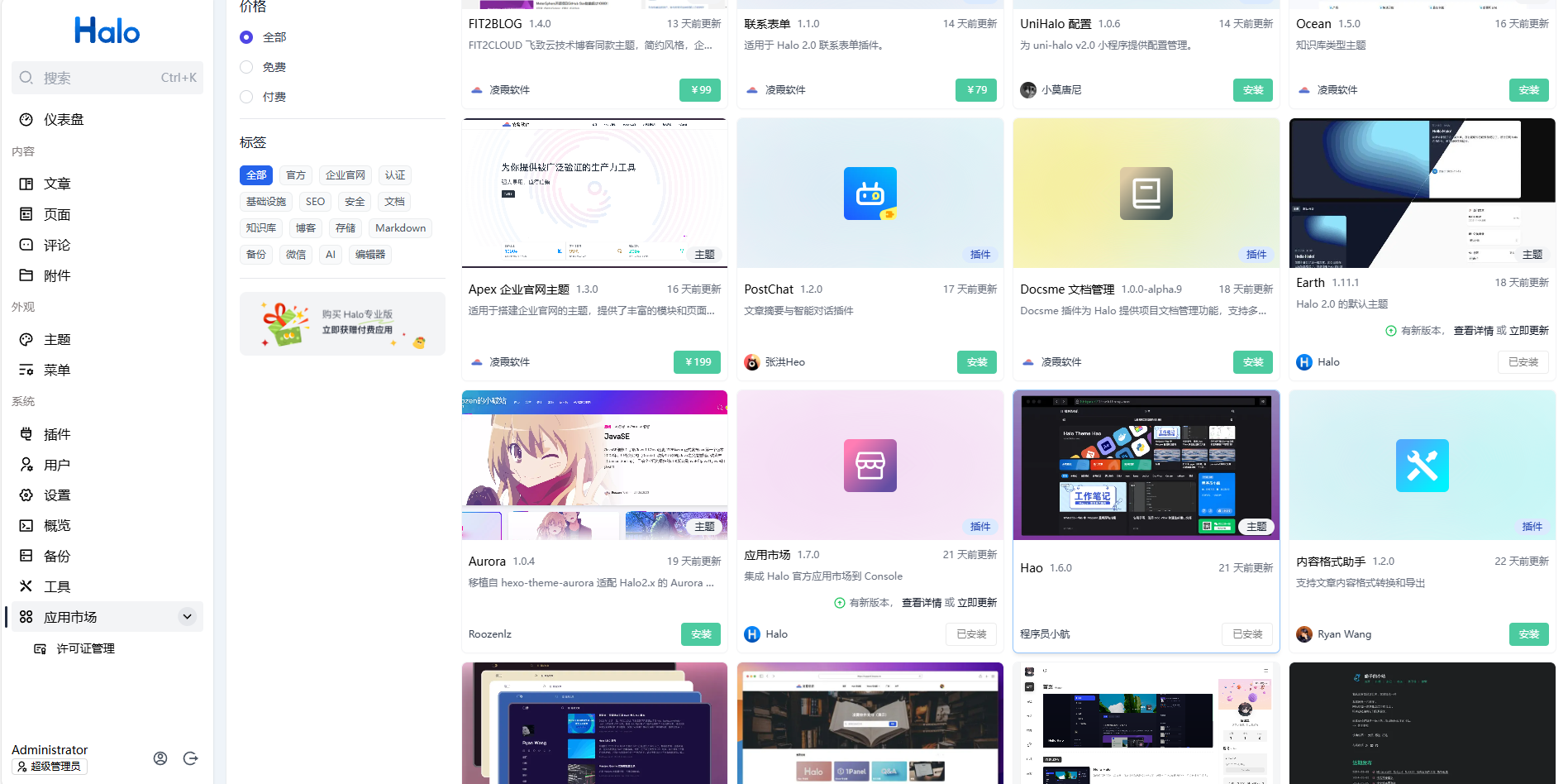Viewport: 1568px width, 784px height.
Task: Open the Hao theme preview thumbnail
Action: [x=1146, y=465]
